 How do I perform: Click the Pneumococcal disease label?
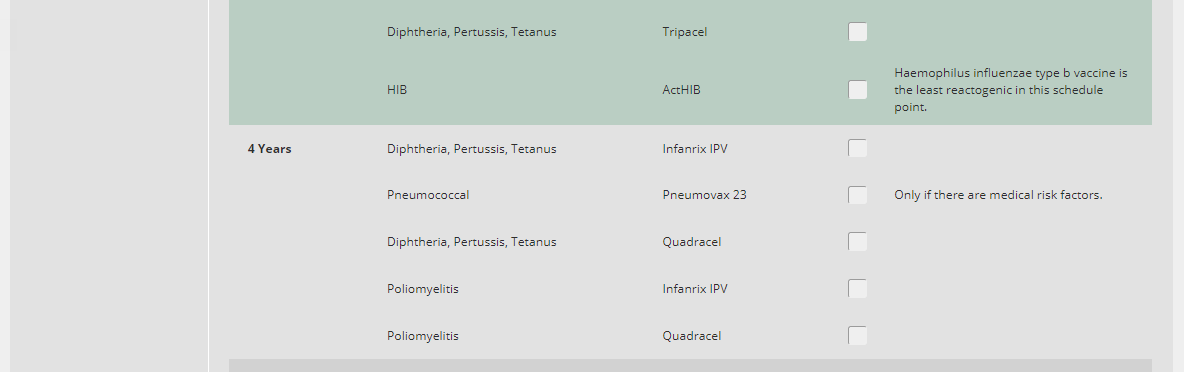click(428, 195)
